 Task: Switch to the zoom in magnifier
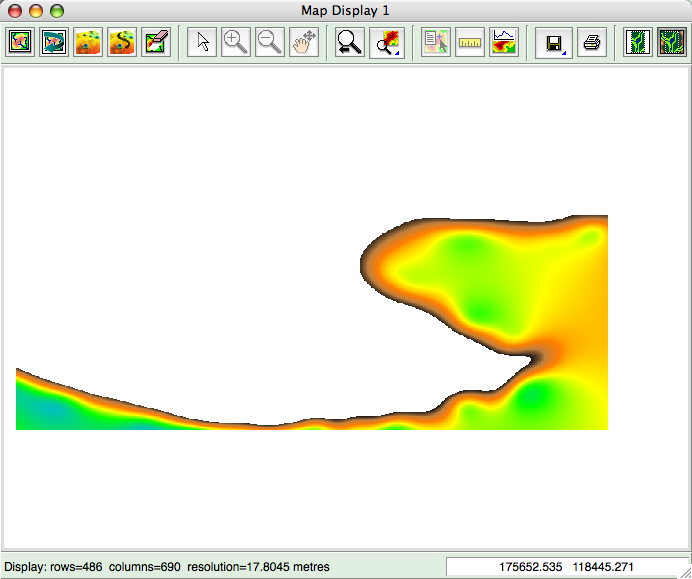(236, 42)
